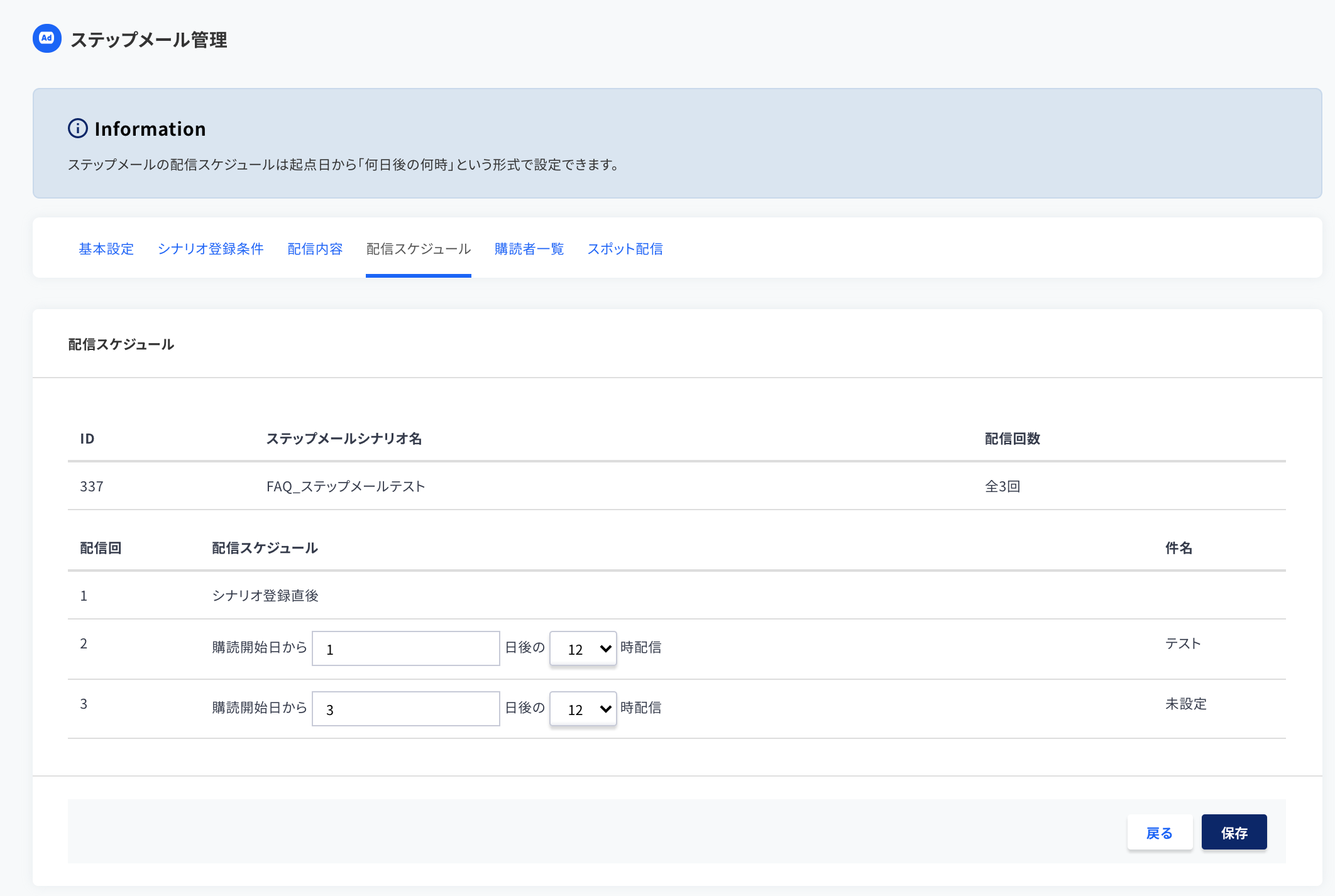
Task: Click the ステップメール管理 page title
Action: 149,40
